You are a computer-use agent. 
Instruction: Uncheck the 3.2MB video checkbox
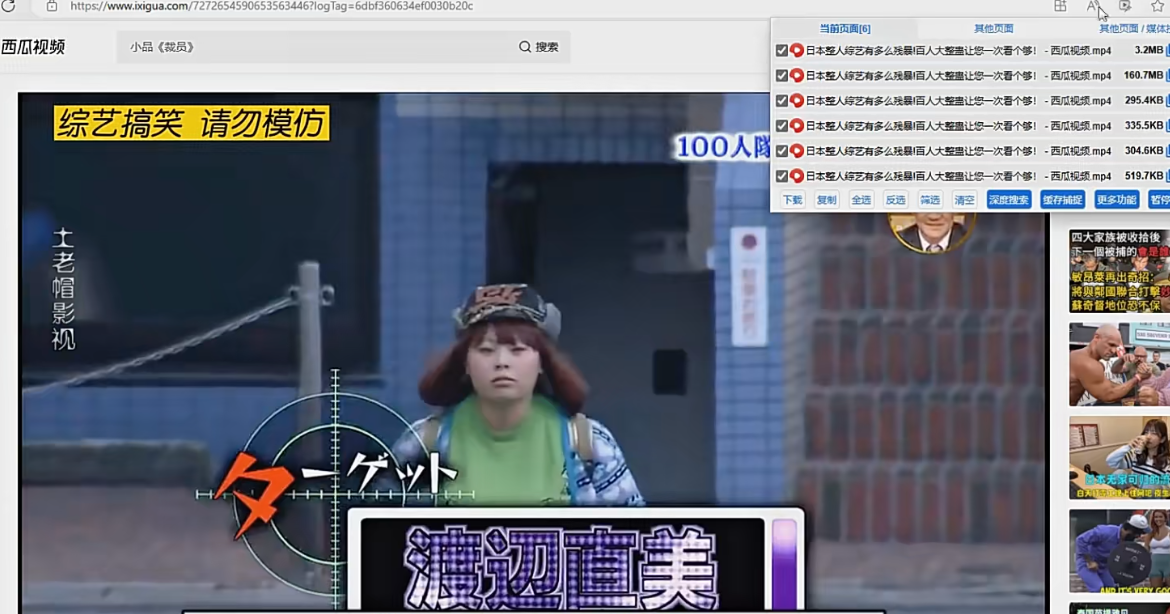click(x=782, y=50)
